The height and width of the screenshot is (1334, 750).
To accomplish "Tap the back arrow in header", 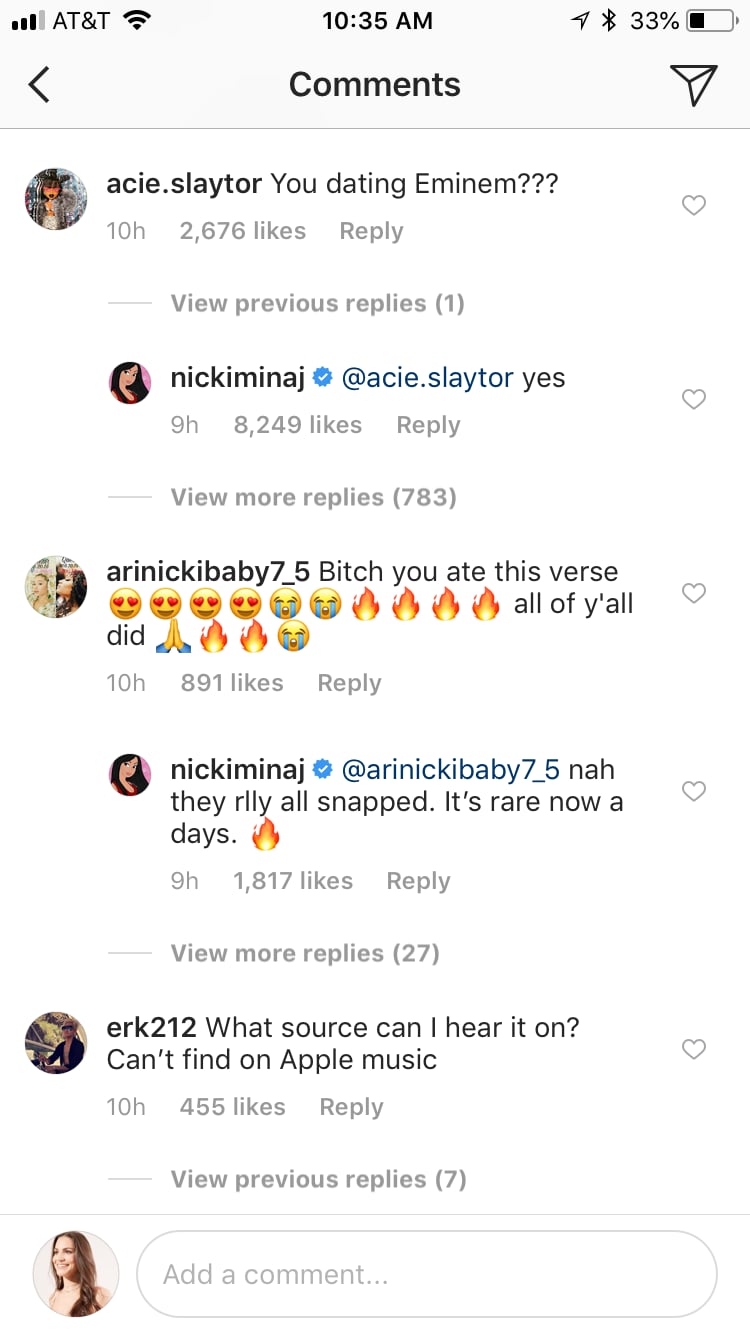I will 39,85.
